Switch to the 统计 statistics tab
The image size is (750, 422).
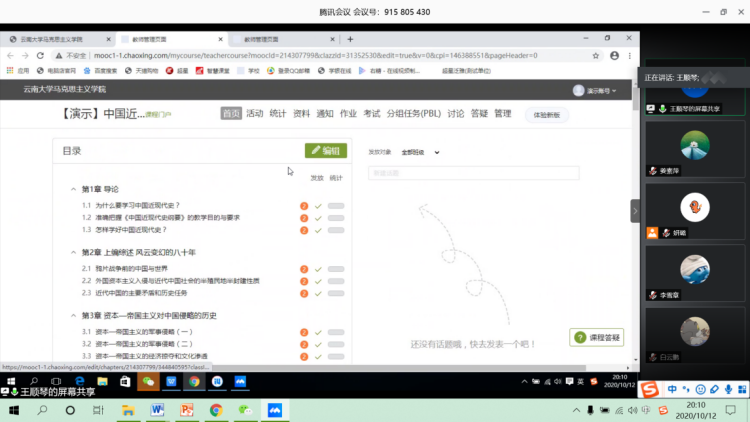tap(277, 114)
